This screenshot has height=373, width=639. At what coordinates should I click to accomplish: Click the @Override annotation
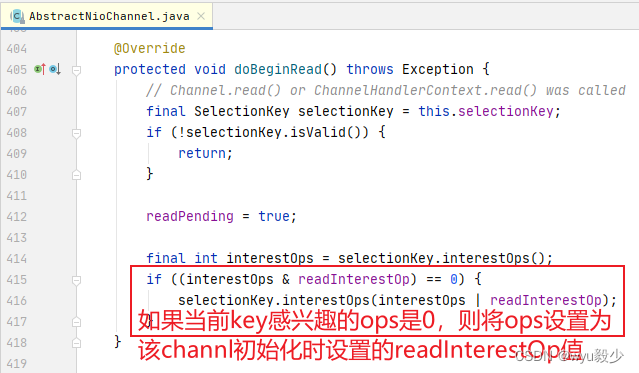(x=150, y=49)
